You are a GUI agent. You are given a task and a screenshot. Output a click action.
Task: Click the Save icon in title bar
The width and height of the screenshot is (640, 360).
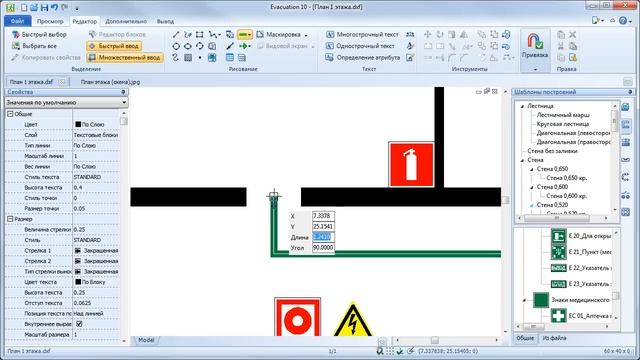tap(44, 7)
